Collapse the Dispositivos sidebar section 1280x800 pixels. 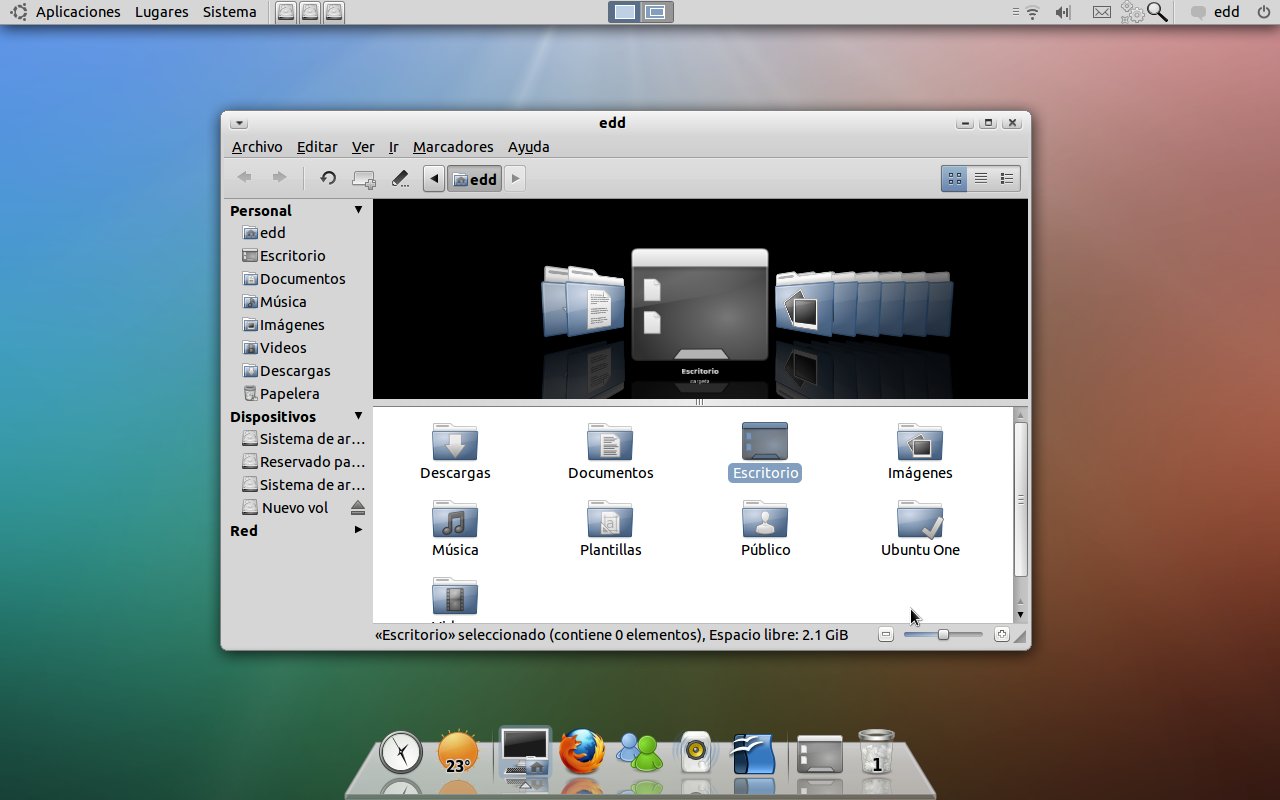[358, 416]
